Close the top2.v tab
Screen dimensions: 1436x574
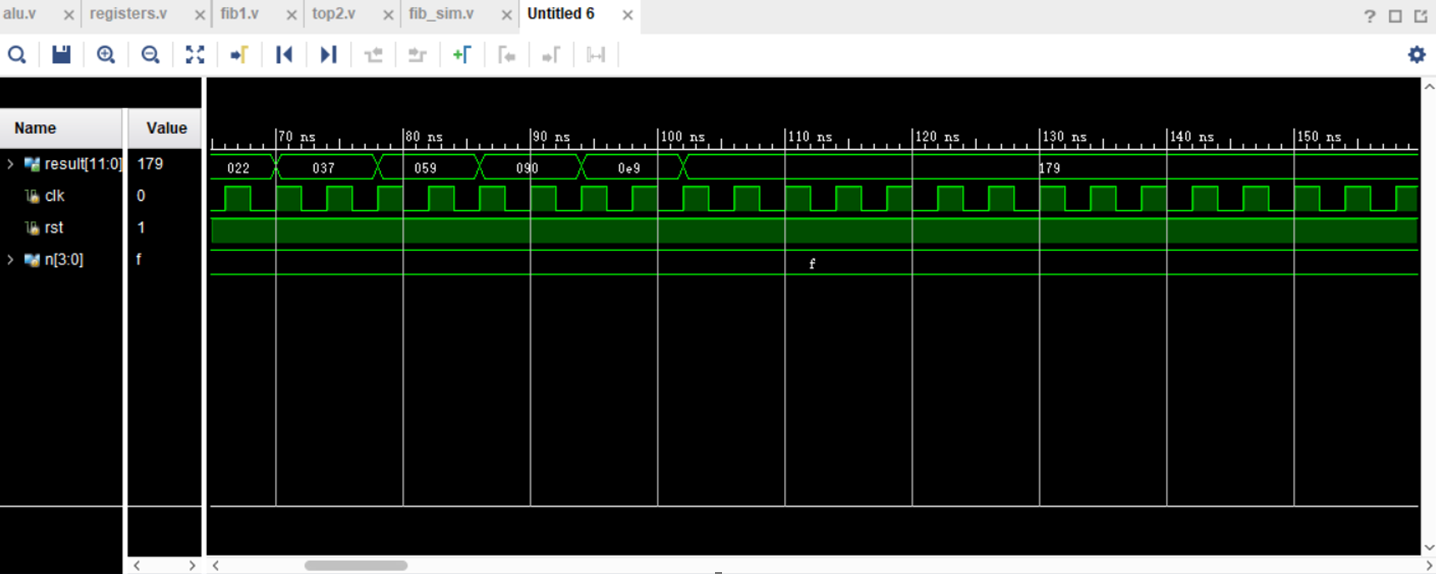click(x=387, y=16)
